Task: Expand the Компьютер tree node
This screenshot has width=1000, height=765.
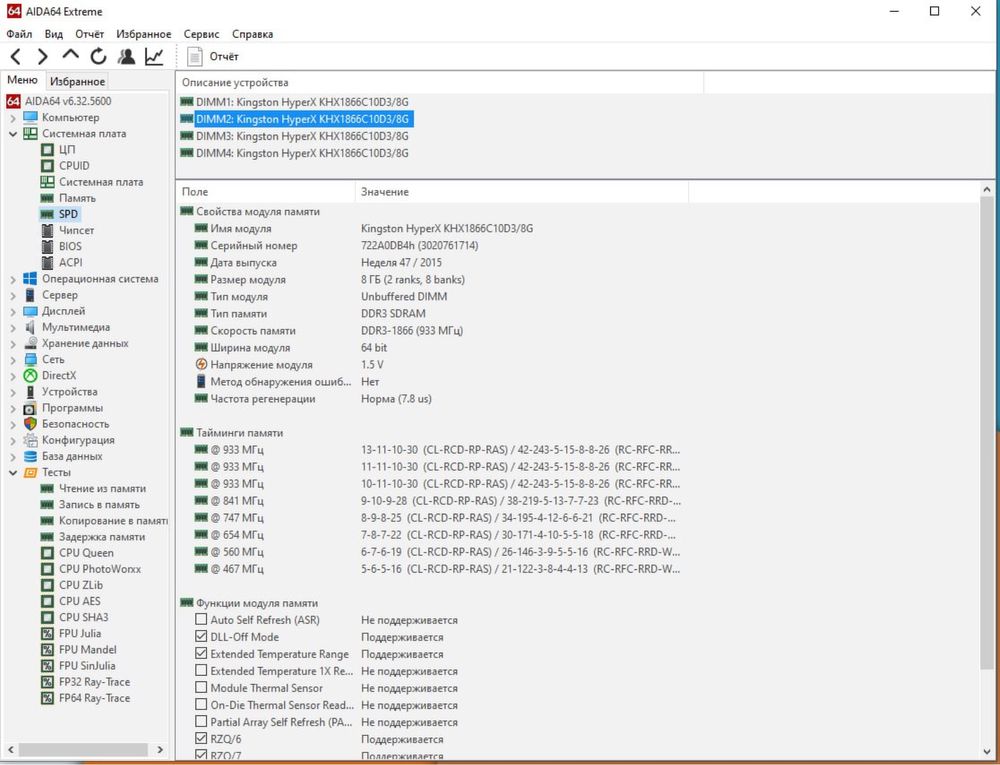Action: pyautogui.click(x=13, y=117)
